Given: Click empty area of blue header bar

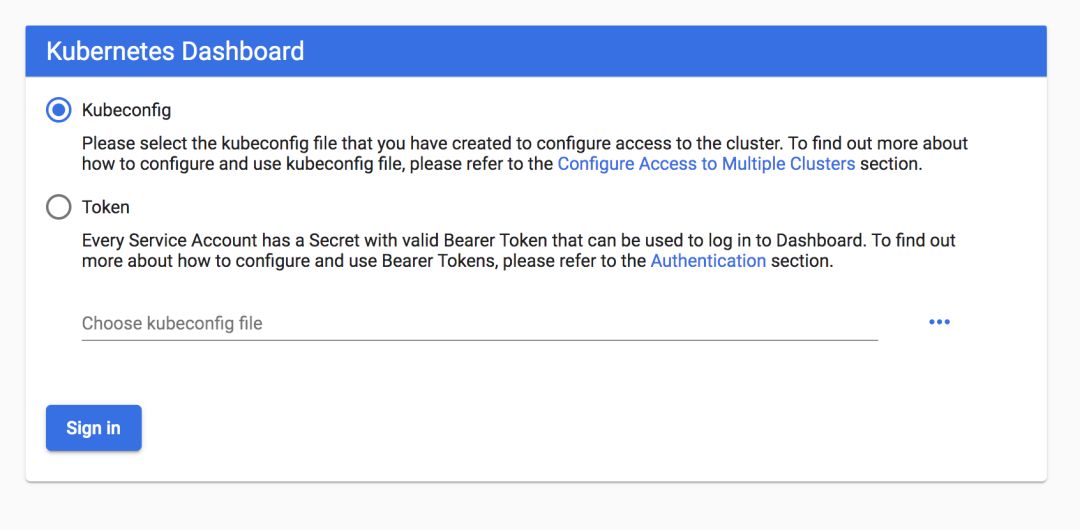Looking at the screenshot, I should coord(700,51).
